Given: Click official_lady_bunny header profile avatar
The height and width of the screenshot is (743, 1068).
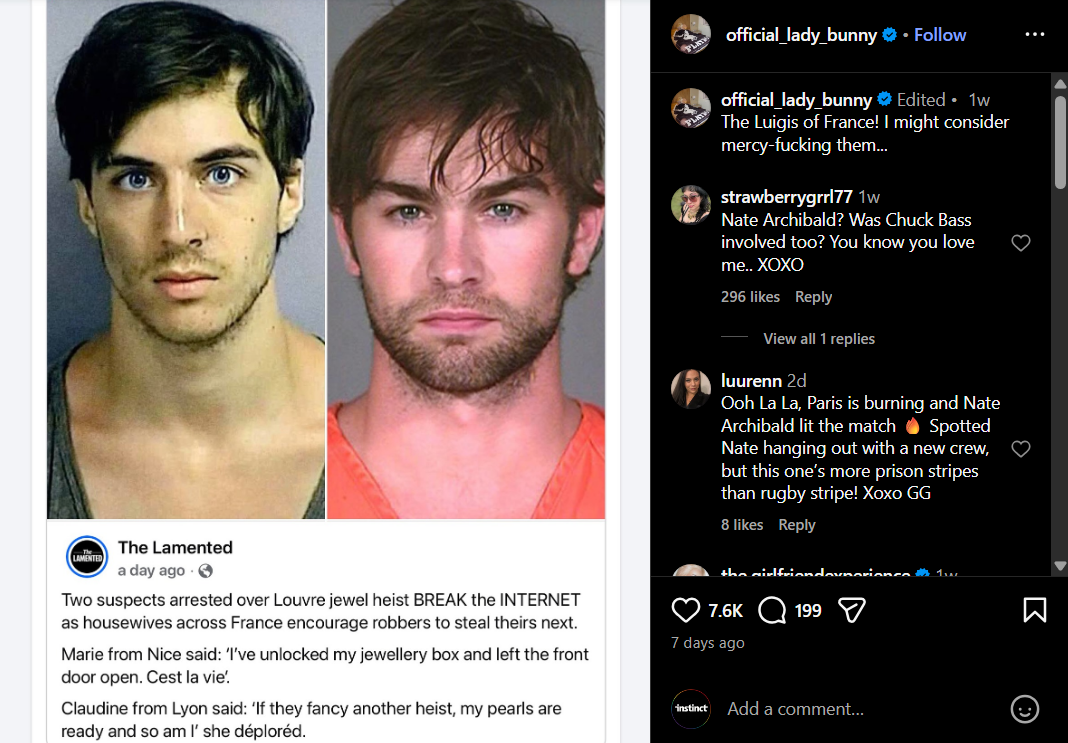Looking at the screenshot, I should tap(691, 34).
